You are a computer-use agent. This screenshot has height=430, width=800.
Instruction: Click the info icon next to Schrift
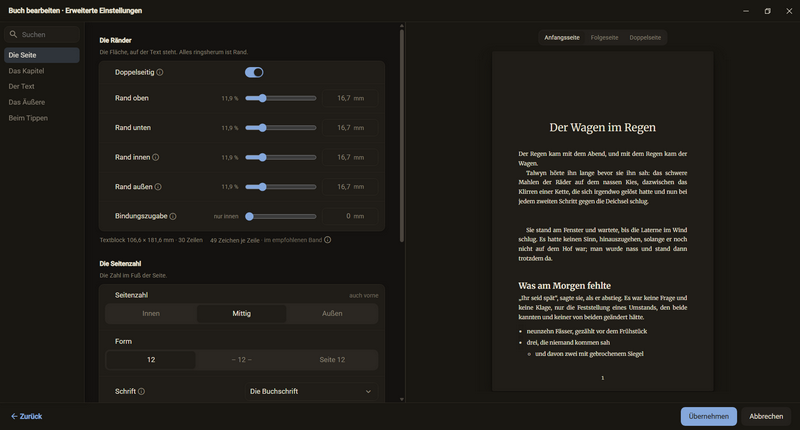coord(141,391)
